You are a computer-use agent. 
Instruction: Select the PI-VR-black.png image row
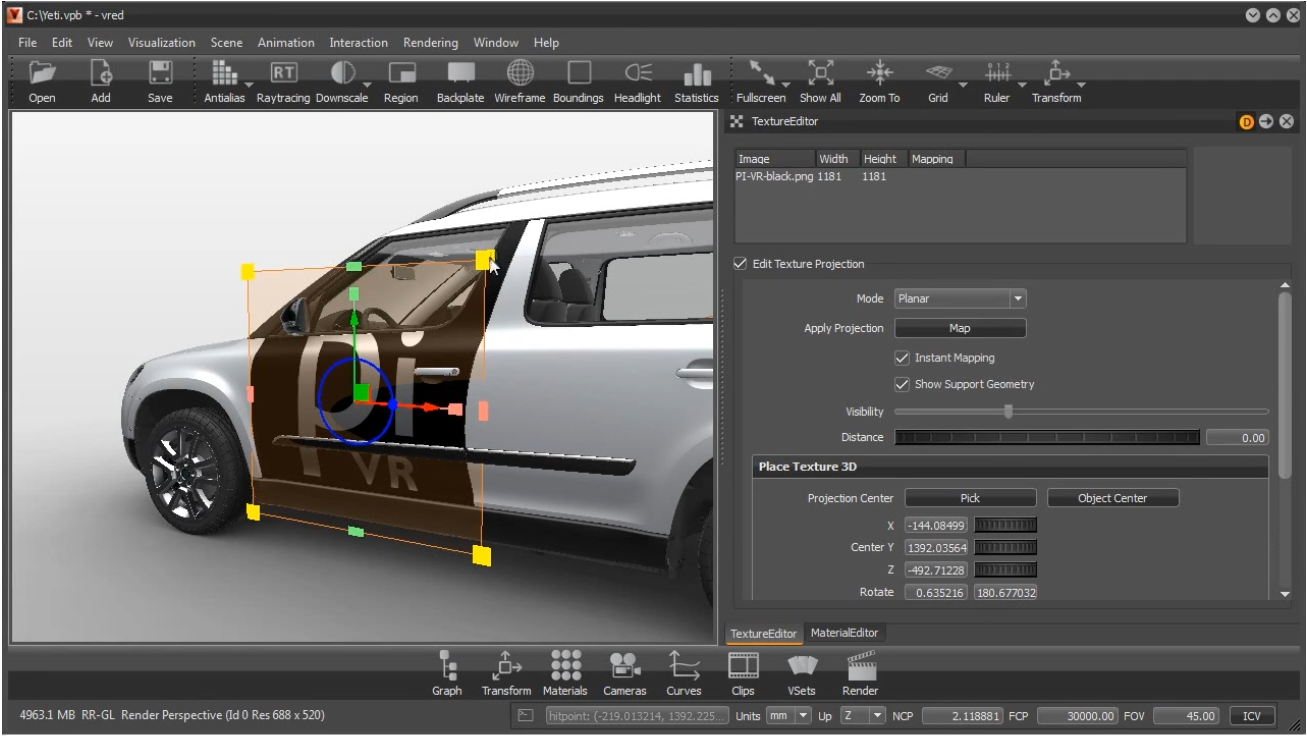(960, 176)
